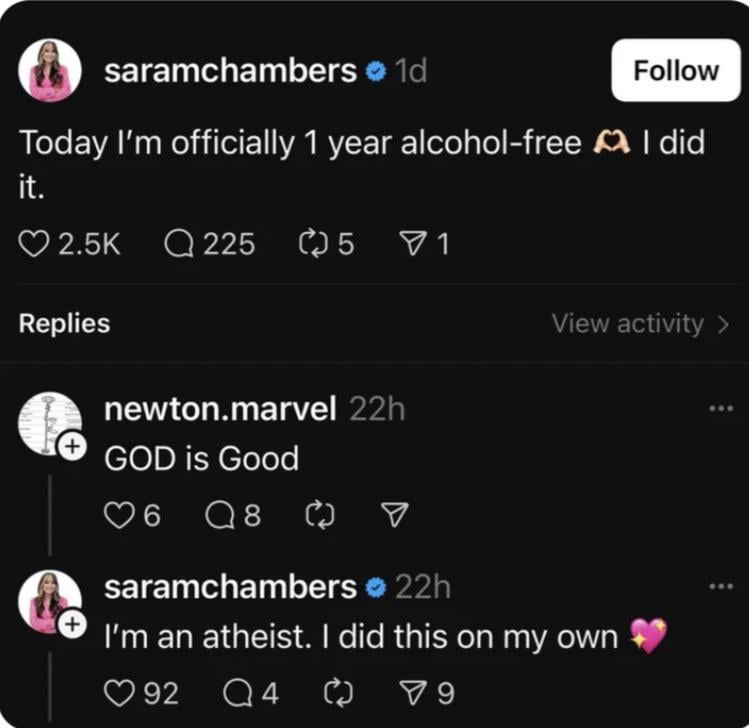Repost the 1 year alcohol-free post
The height and width of the screenshot is (728, 749).
point(312,243)
